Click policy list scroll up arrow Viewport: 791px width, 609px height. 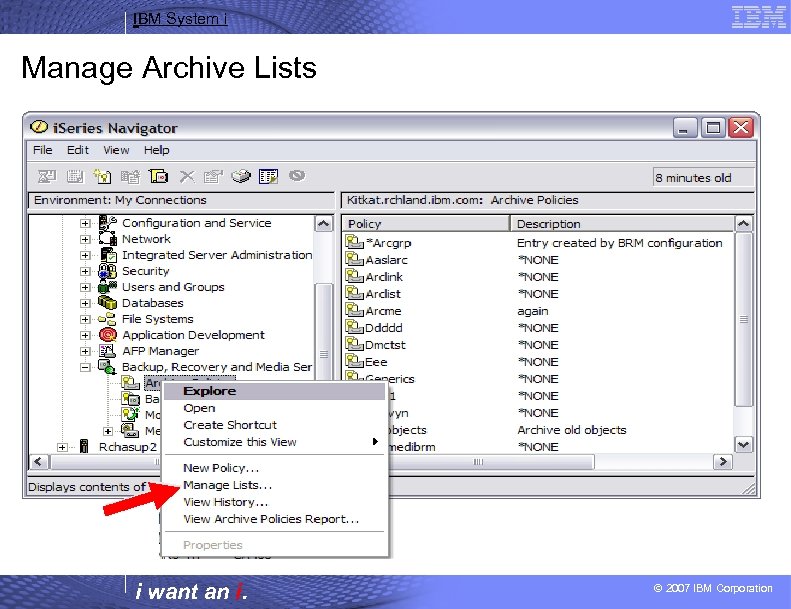click(x=743, y=224)
